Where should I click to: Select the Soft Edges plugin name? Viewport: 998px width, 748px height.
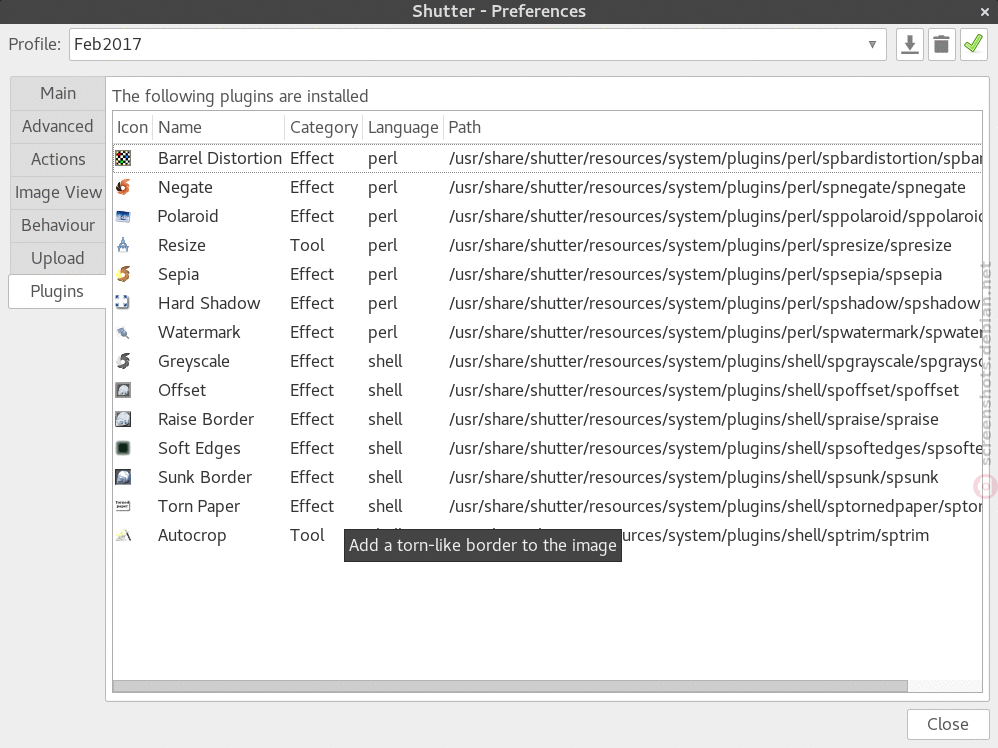tap(199, 448)
